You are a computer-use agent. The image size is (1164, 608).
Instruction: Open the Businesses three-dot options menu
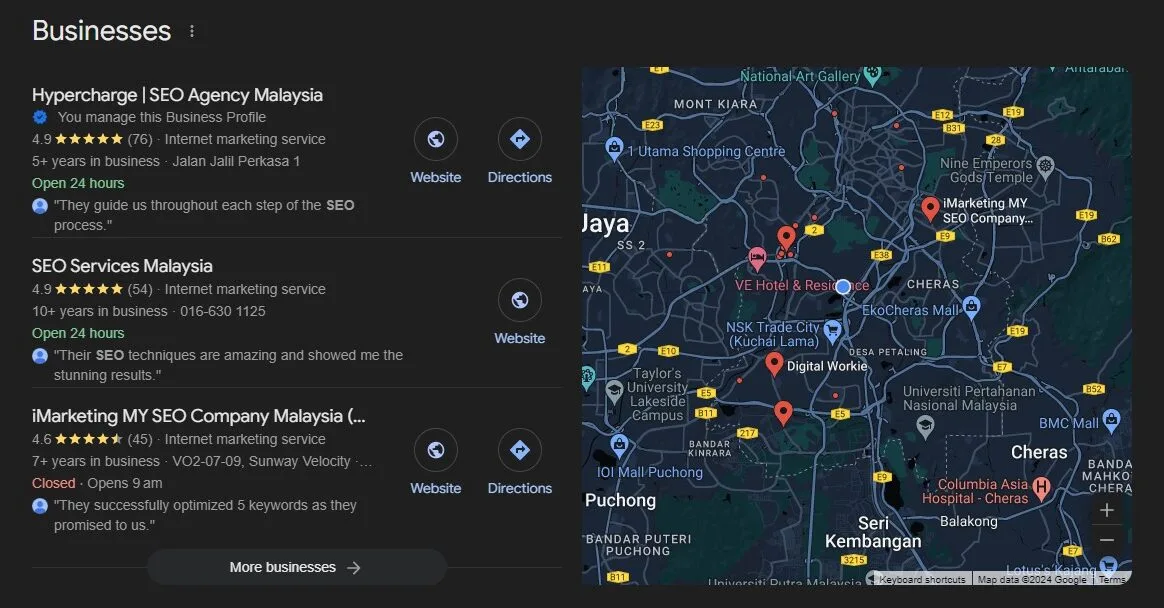(192, 31)
